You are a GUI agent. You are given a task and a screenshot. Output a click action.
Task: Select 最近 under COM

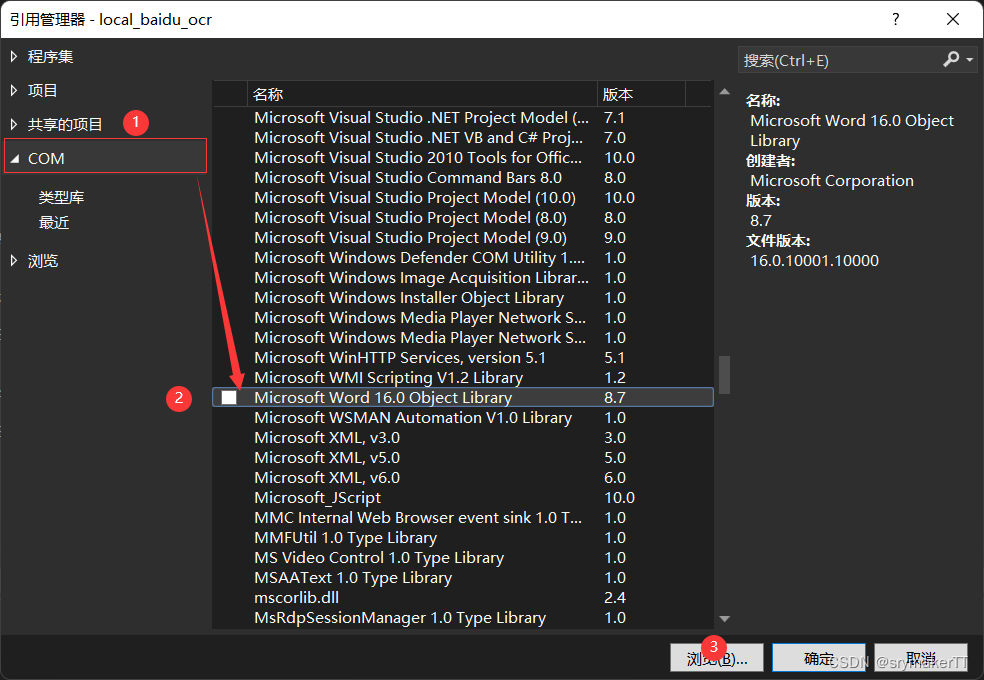(x=54, y=223)
